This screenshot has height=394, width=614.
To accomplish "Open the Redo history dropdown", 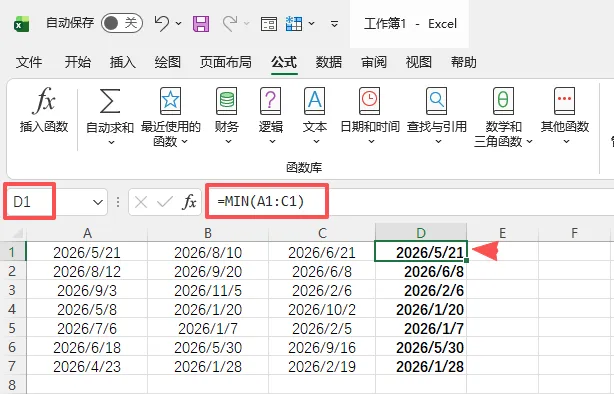I will (247, 23).
